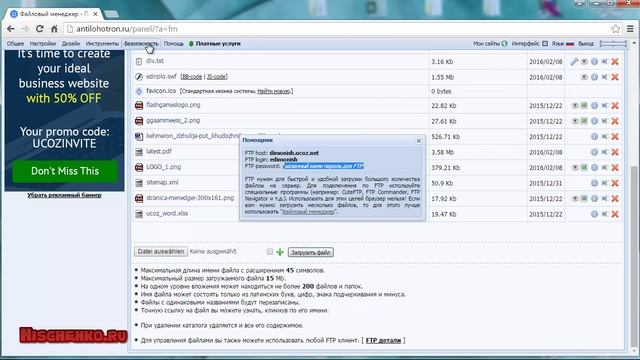Click the rename icon in the latest.pdf row

(604, 152)
